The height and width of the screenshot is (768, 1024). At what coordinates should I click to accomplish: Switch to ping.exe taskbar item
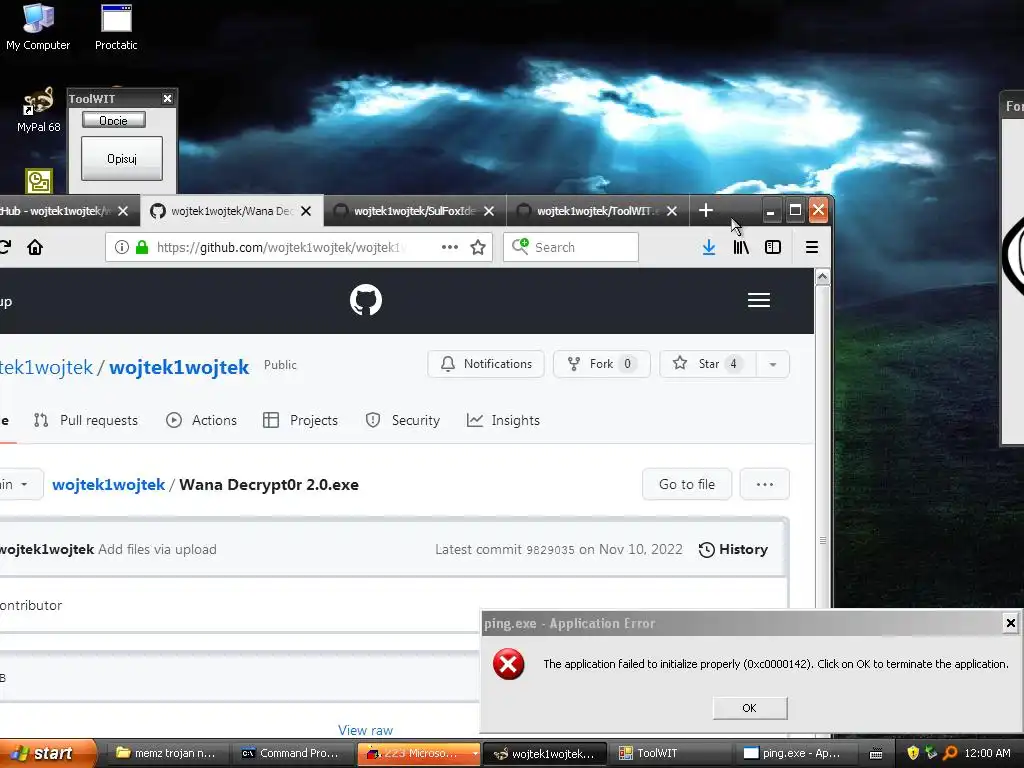[x=793, y=753]
